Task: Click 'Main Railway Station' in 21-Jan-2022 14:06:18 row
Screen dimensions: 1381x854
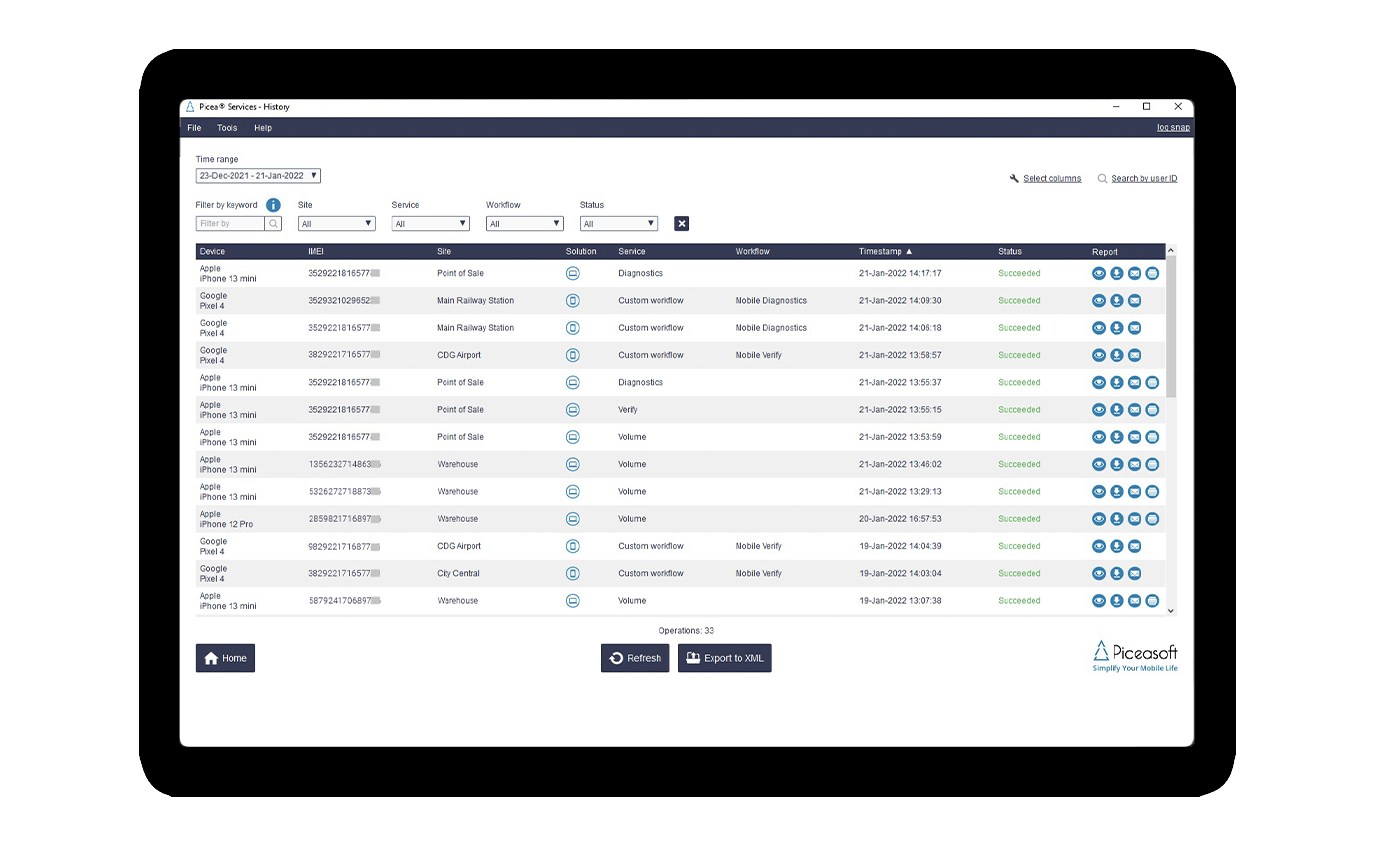Action: (x=476, y=328)
